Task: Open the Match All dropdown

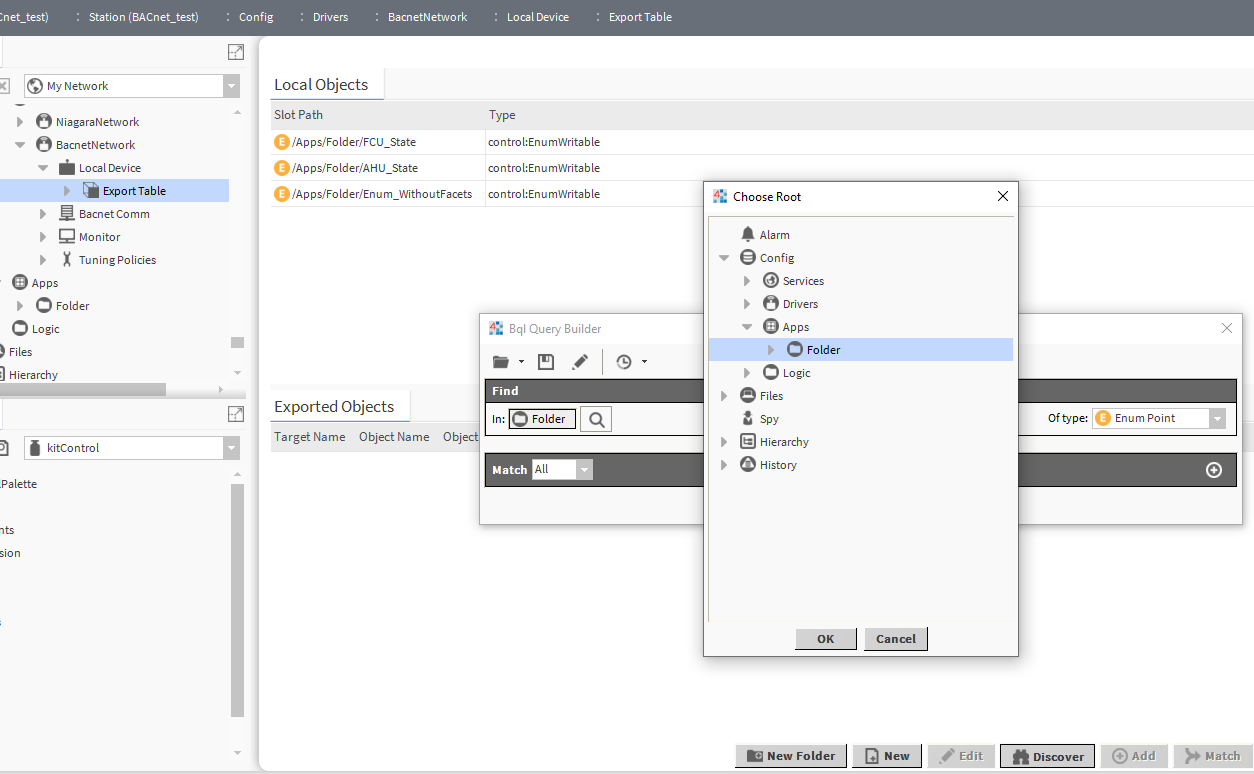Action: [584, 469]
